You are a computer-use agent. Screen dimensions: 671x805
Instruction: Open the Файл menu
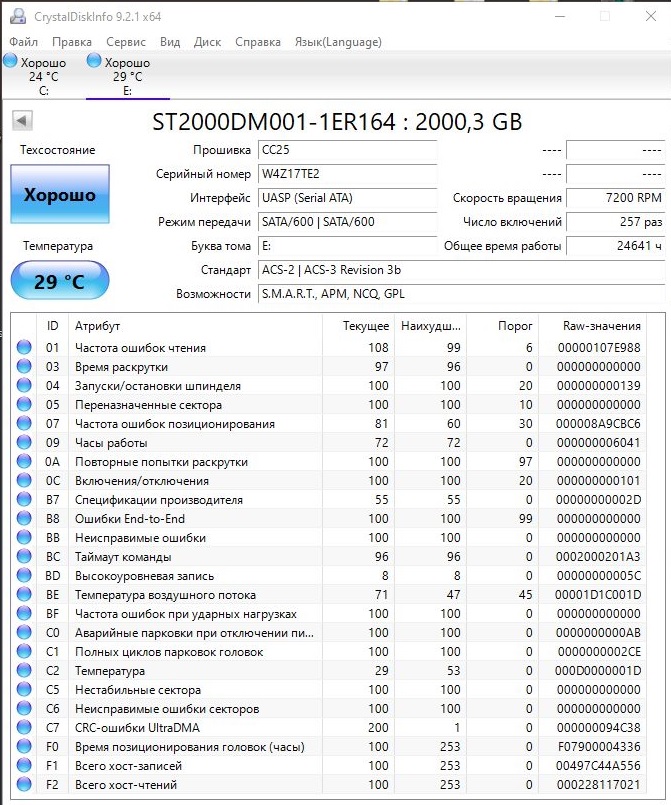tap(23, 42)
